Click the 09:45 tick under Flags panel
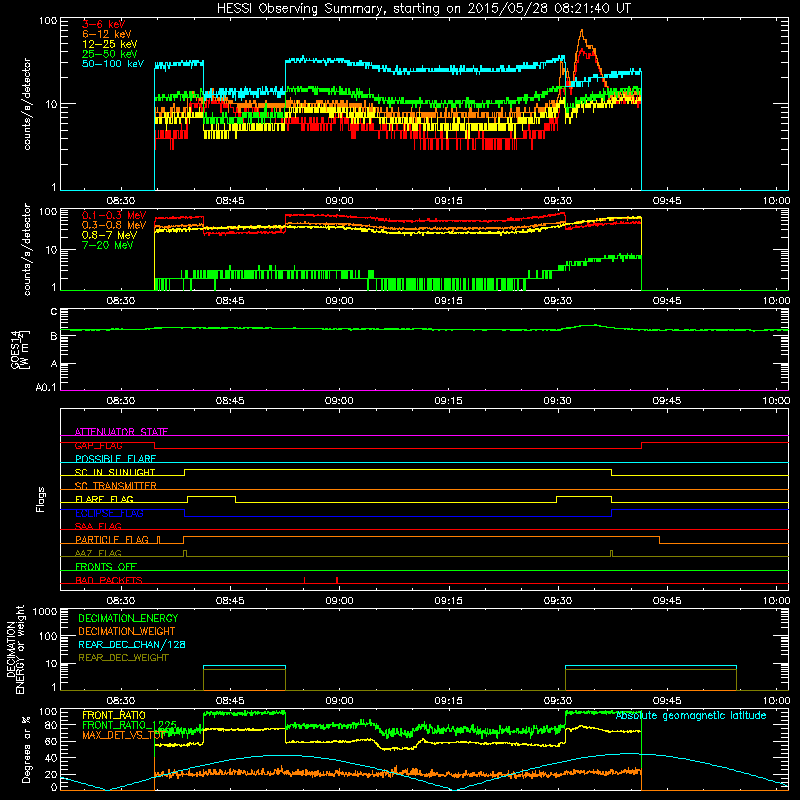Viewport: 800px width, 800px height. tap(667, 601)
